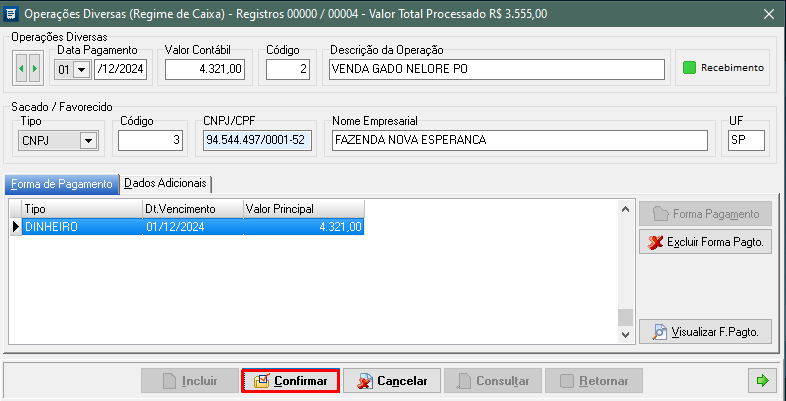Switch to the Dados Adicionais tab
The height and width of the screenshot is (401, 786).
[x=167, y=183]
